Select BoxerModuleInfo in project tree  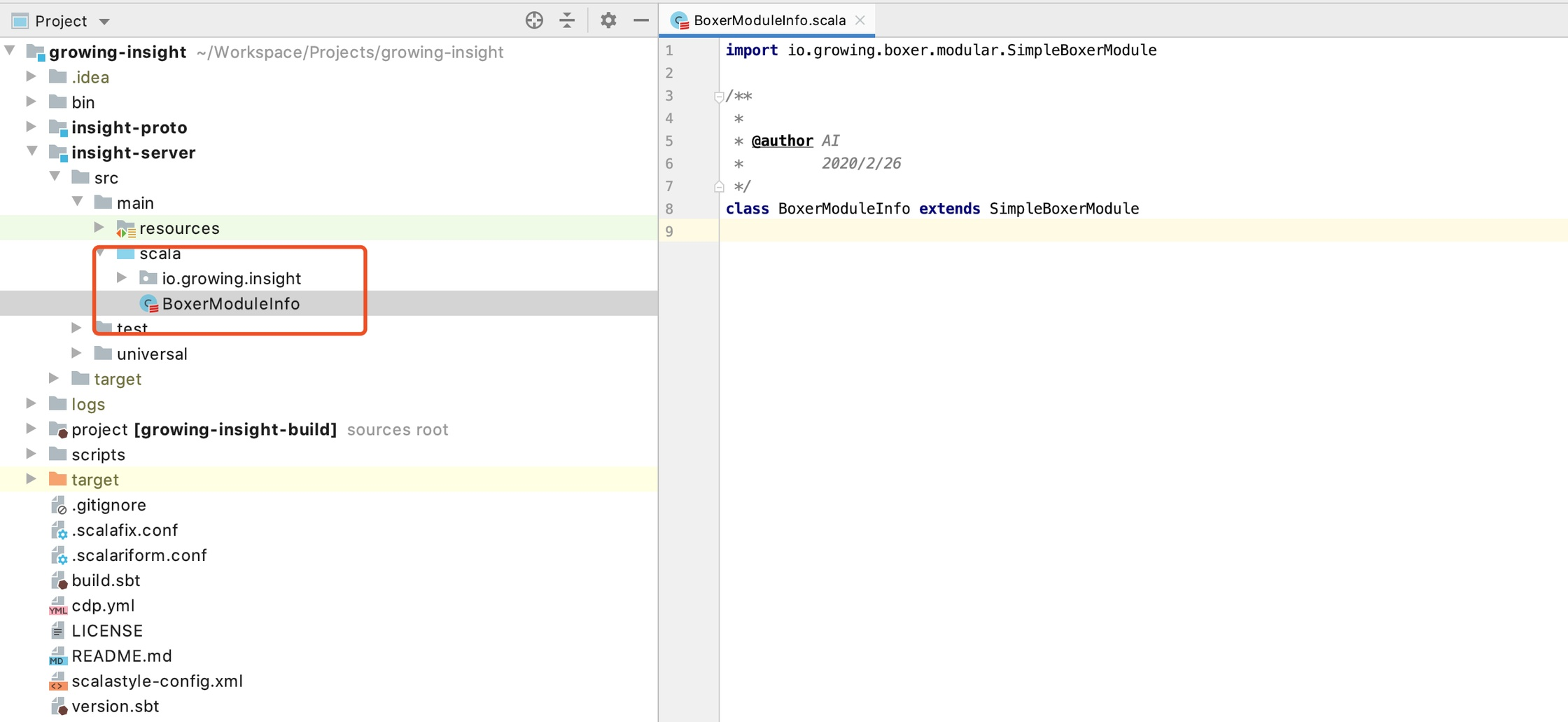pyautogui.click(x=231, y=303)
